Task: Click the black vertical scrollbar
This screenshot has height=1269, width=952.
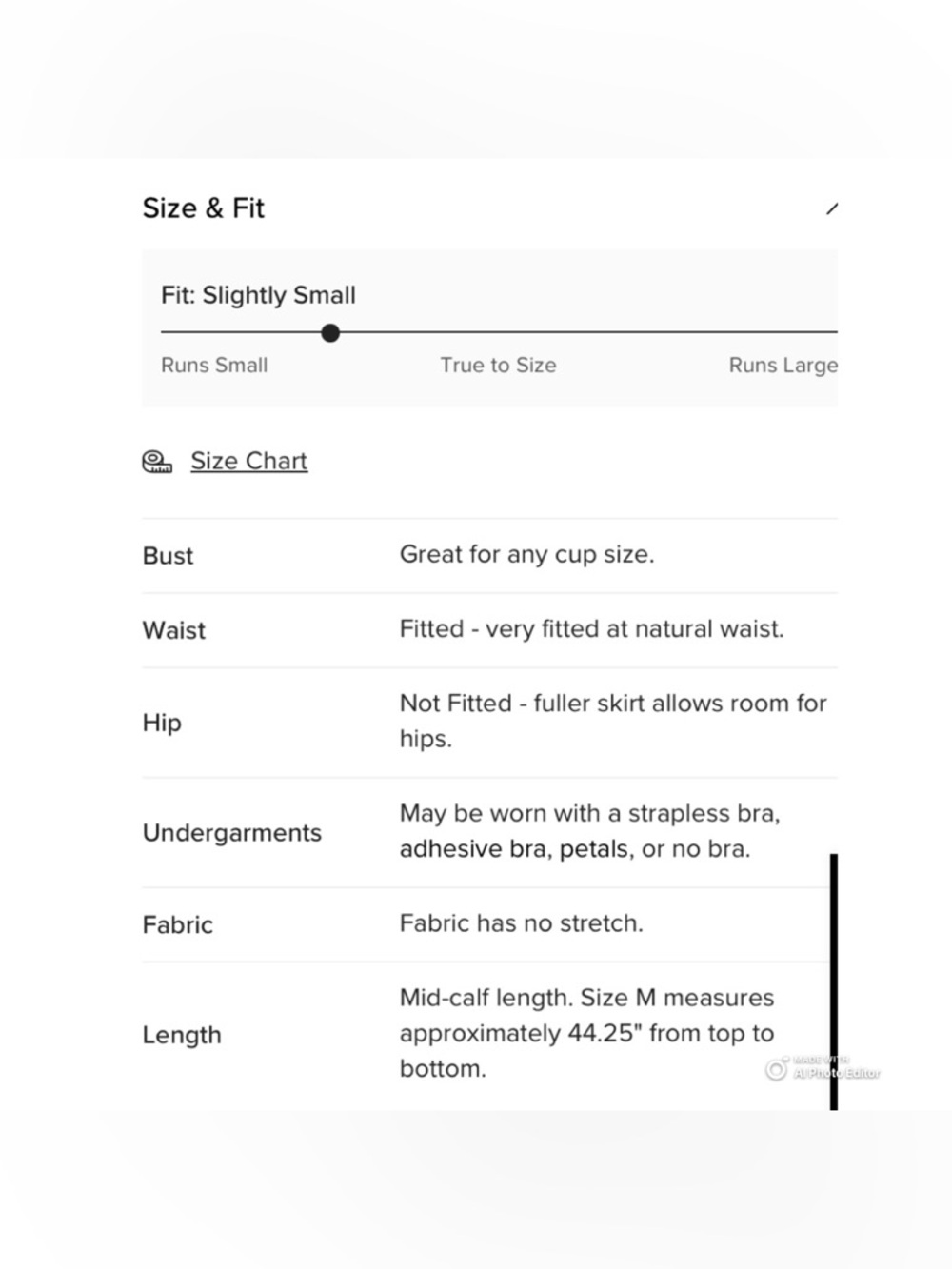Action: [834, 981]
